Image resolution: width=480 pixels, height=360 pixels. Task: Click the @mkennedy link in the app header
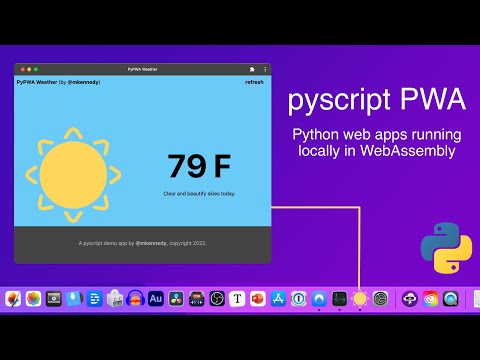(x=83, y=82)
